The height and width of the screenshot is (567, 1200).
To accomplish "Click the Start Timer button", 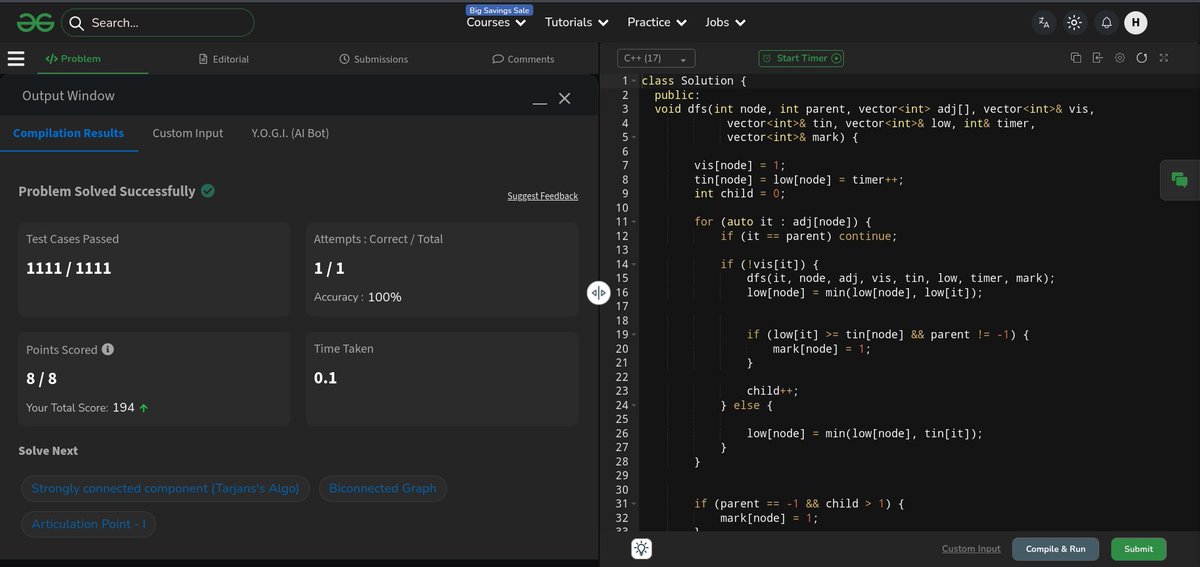I will click(x=801, y=58).
